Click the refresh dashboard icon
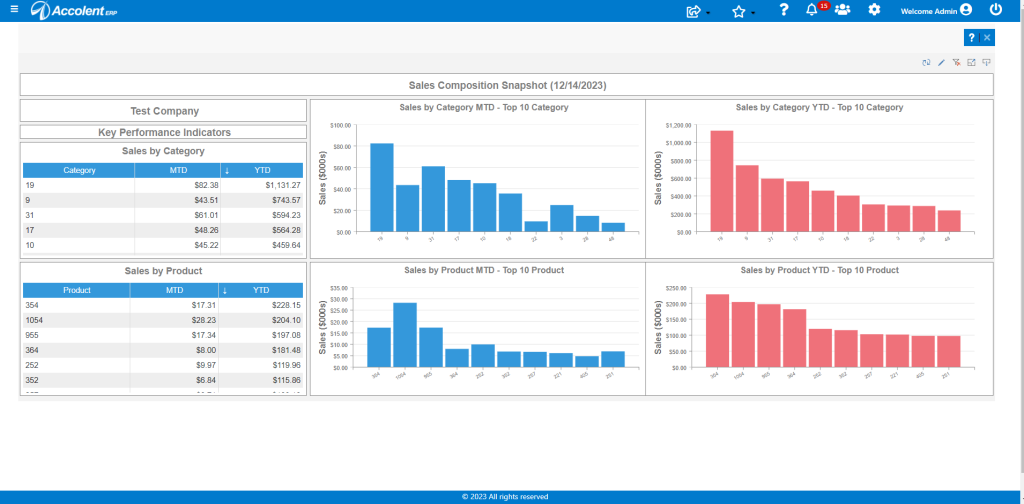Image resolution: width=1024 pixels, height=504 pixels. point(926,63)
